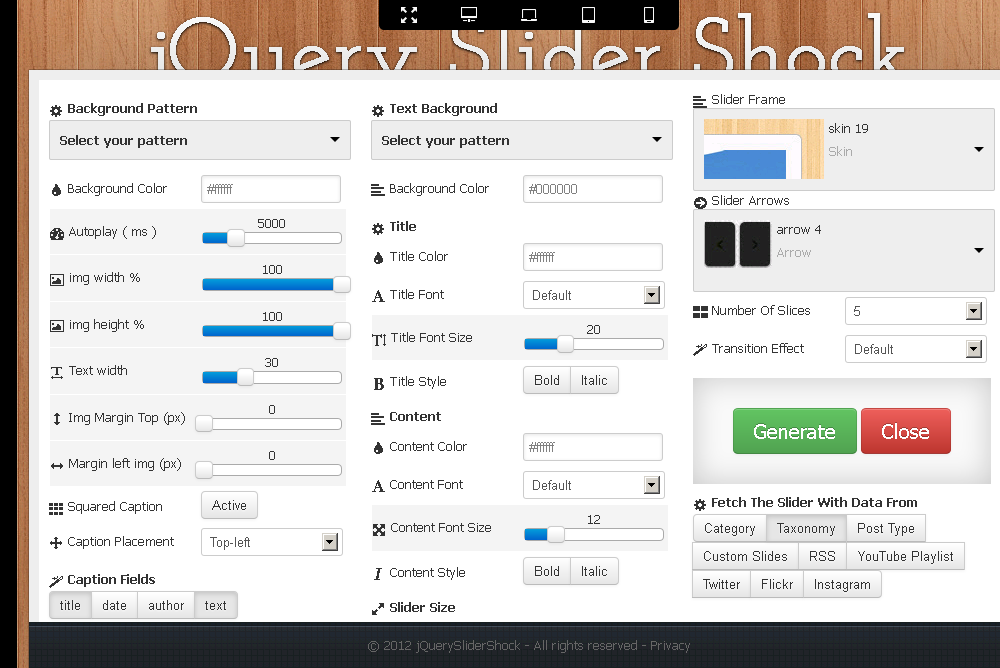Select the Taxonomy data source tab
Image resolution: width=1000 pixels, height=668 pixels.
coord(806,528)
